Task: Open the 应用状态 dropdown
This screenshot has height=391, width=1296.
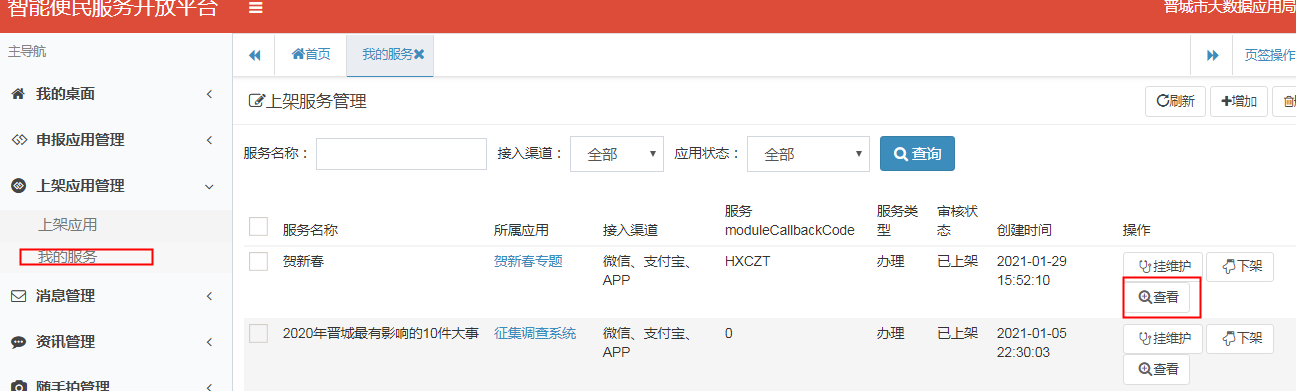Action: (x=808, y=154)
